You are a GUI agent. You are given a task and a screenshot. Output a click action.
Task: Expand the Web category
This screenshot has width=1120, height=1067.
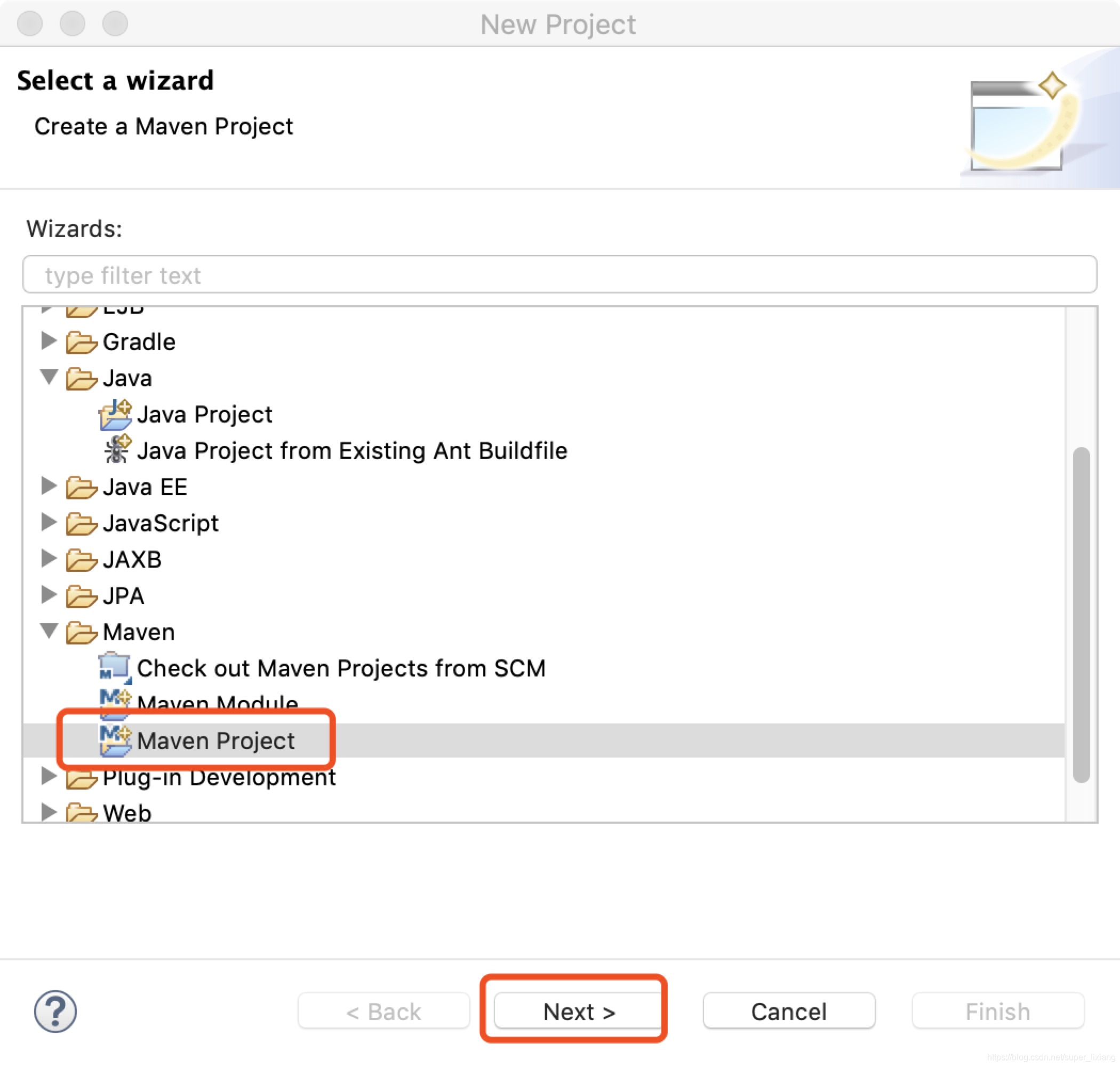pyautogui.click(x=50, y=811)
